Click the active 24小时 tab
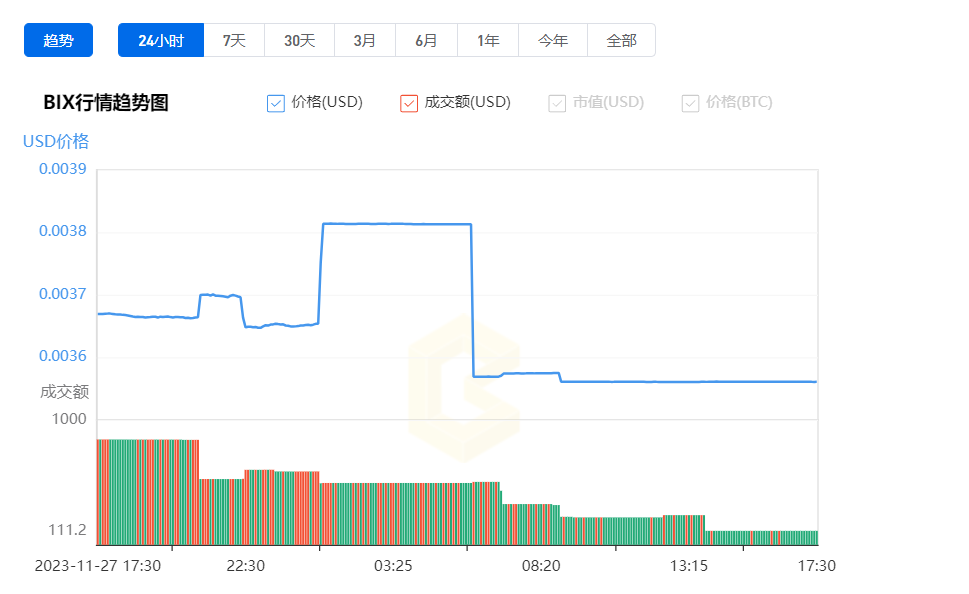This screenshot has height=594, width=969. [160, 40]
